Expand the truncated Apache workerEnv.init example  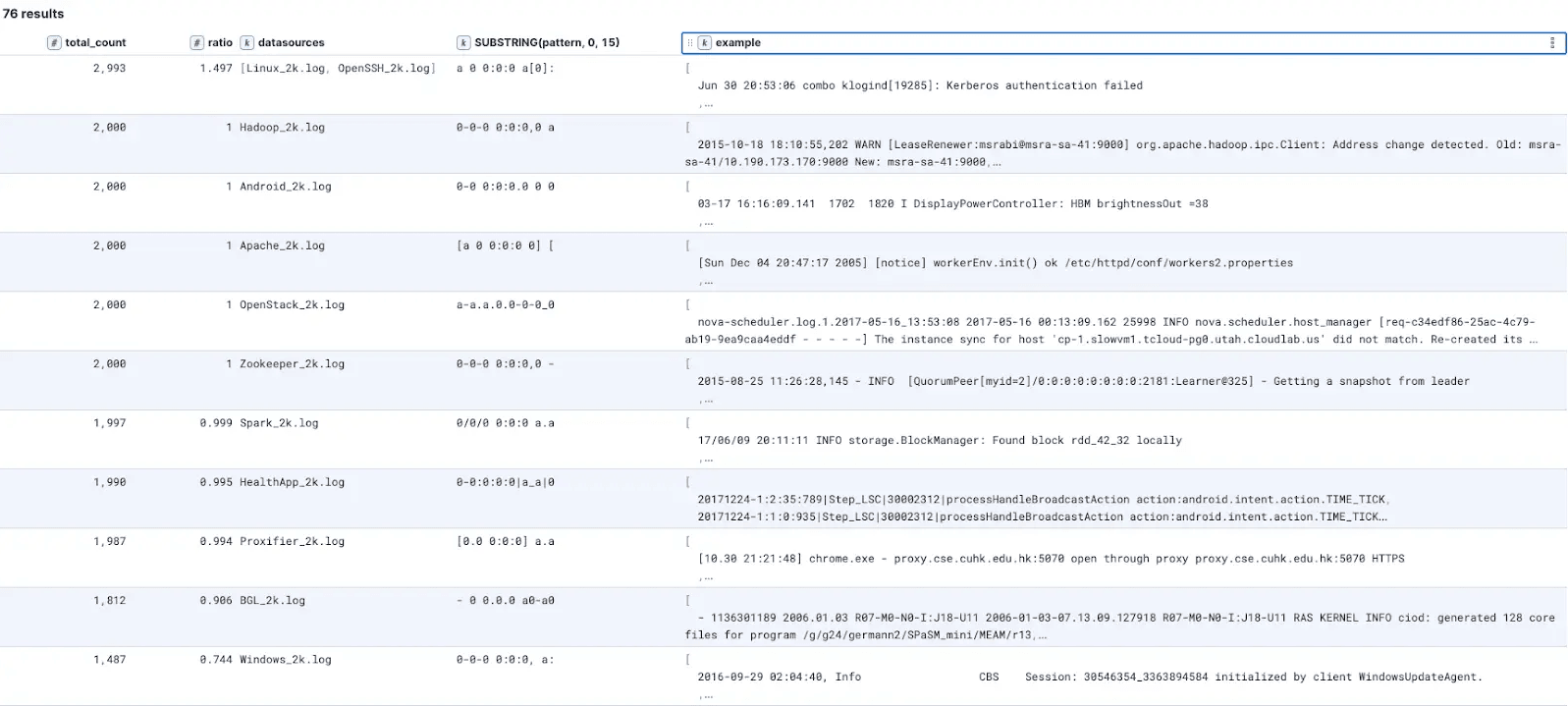pyautogui.click(x=706, y=282)
